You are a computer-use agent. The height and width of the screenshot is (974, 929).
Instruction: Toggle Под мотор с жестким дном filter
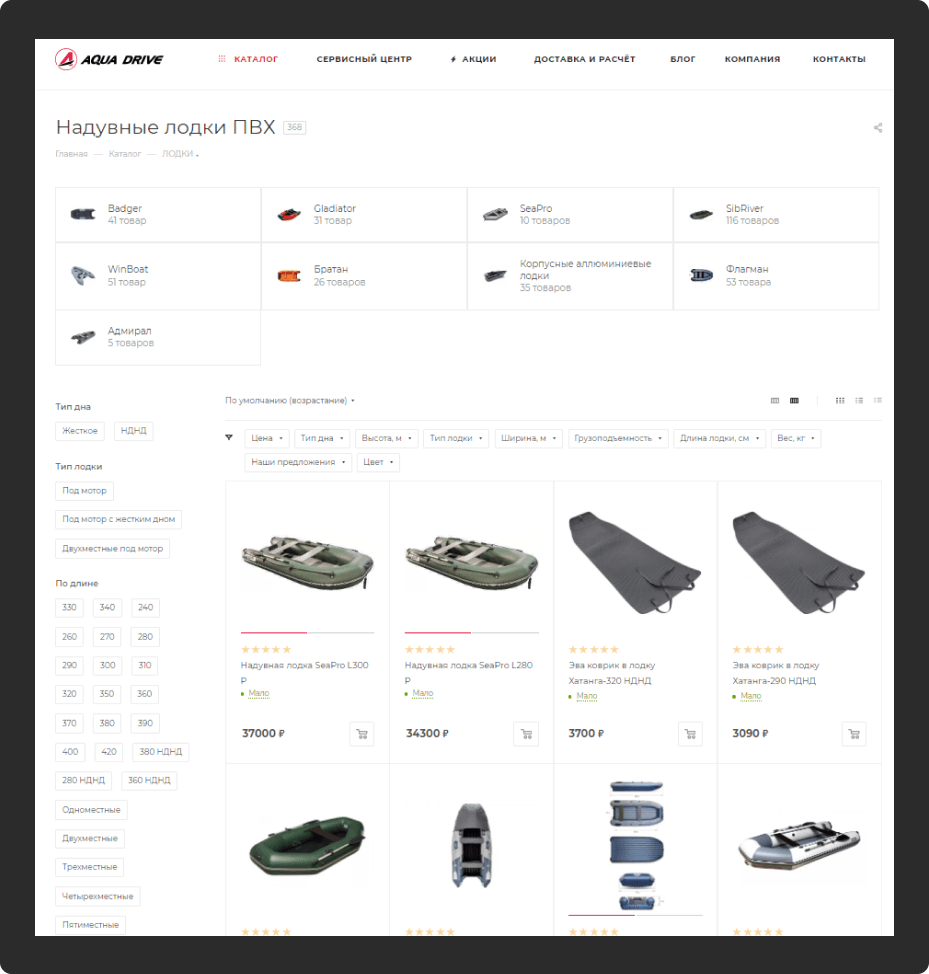click(119, 519)
